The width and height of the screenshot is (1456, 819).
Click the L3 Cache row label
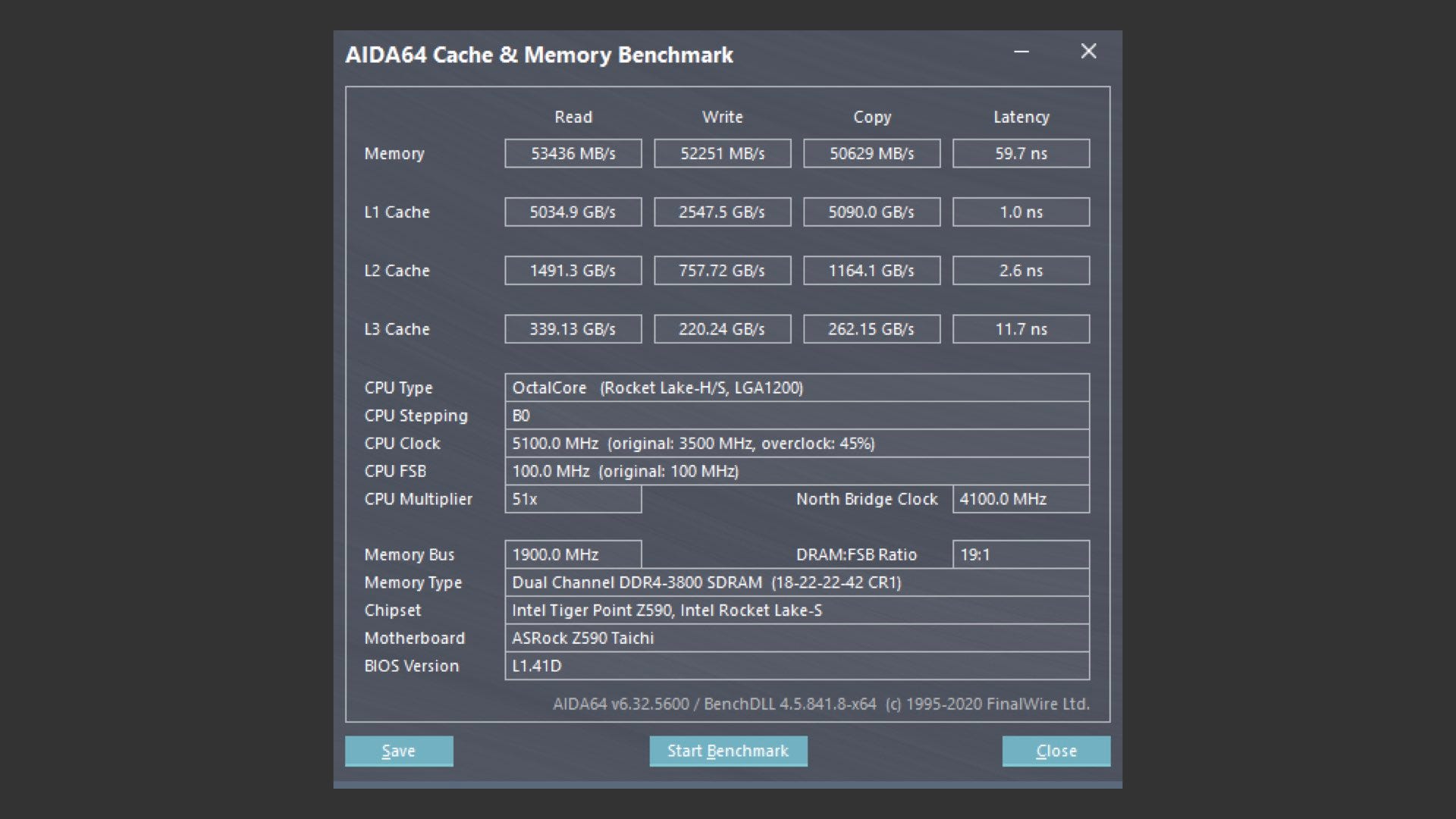pos(397,329)
